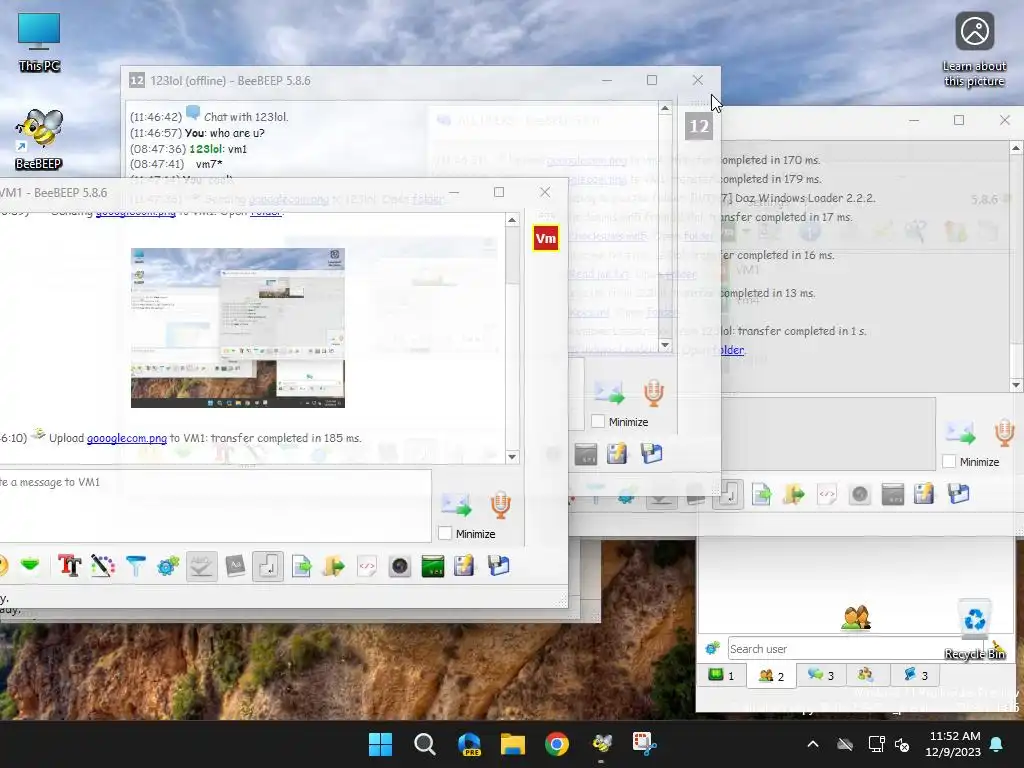1024x768 pixels.
Task: Click the code snippet icon in VM1 toolbar
Action: point(367,566)
